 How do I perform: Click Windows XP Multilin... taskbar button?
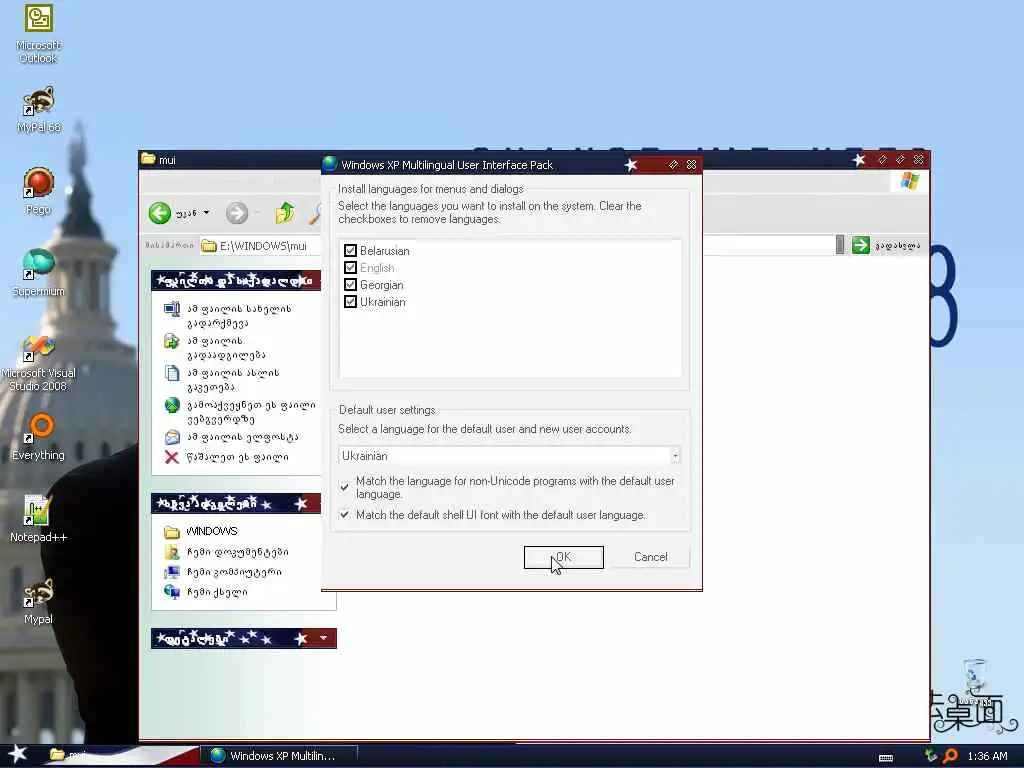pos(278,756)
